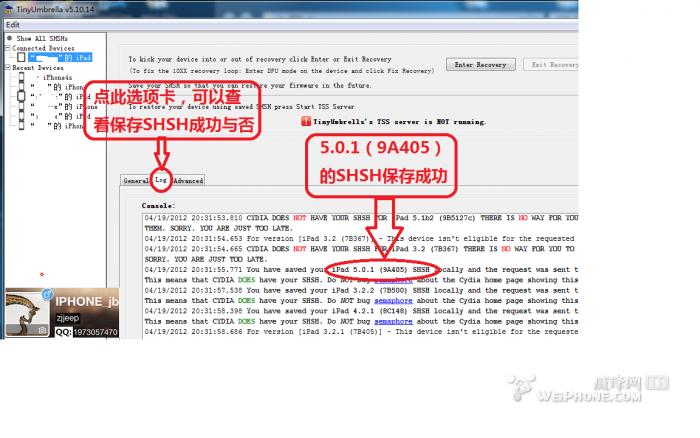Click the "THEM. SORRY. YOU ARE JUST TOO LATE." line
700x438 pixels.
218,228
